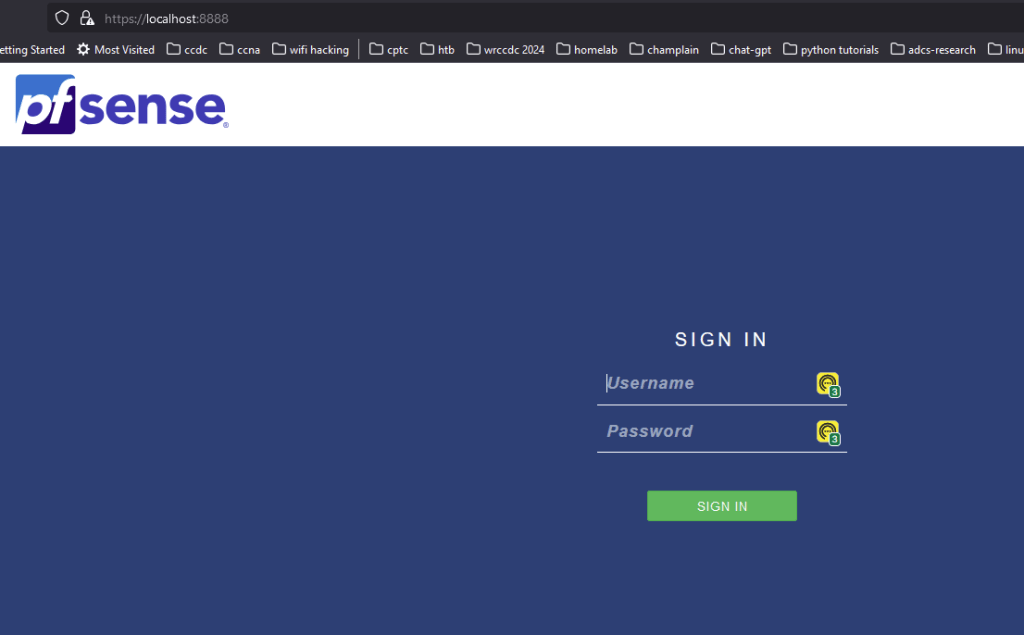
Task: Click into the Password input field
Action: point(705,432)
